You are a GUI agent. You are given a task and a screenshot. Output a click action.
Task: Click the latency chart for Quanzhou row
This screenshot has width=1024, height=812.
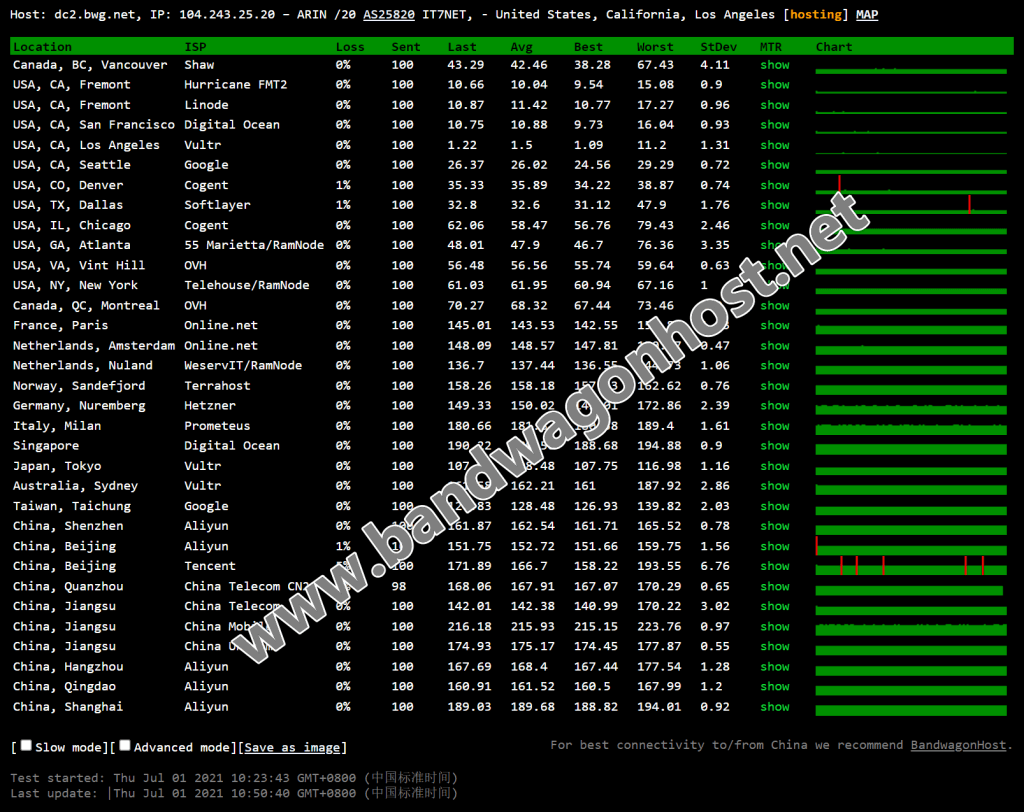[x=909, y=589]
